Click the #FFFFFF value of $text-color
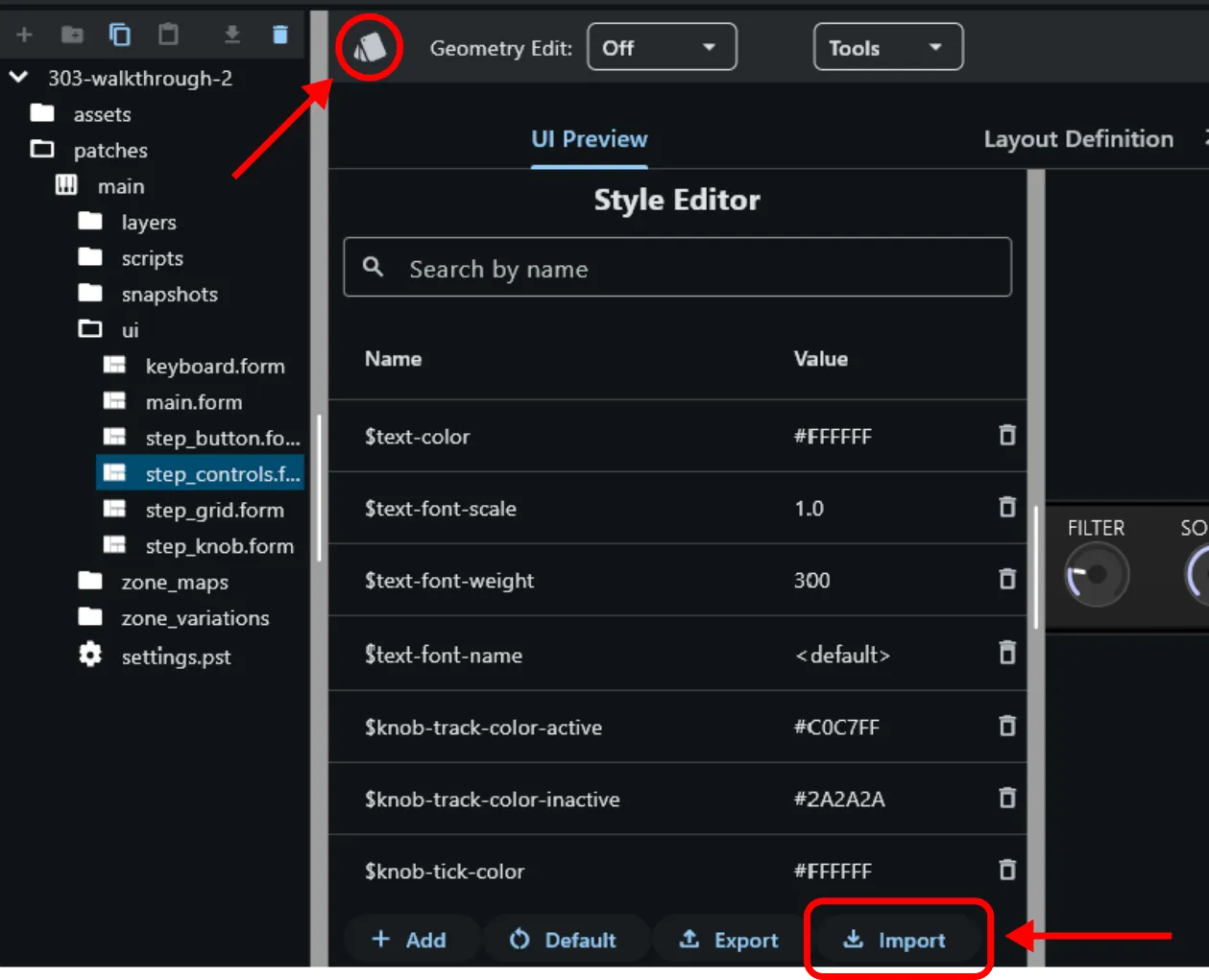Image resolution: width=1209 pixels, height=980 pixels. [833, 437]
